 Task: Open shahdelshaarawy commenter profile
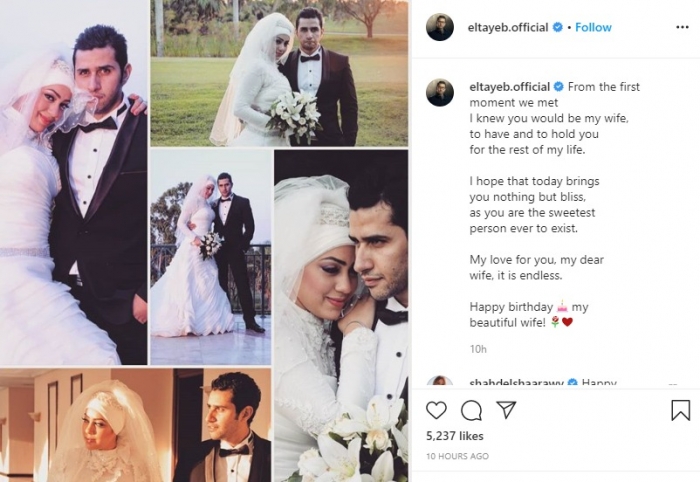point(516,382)
